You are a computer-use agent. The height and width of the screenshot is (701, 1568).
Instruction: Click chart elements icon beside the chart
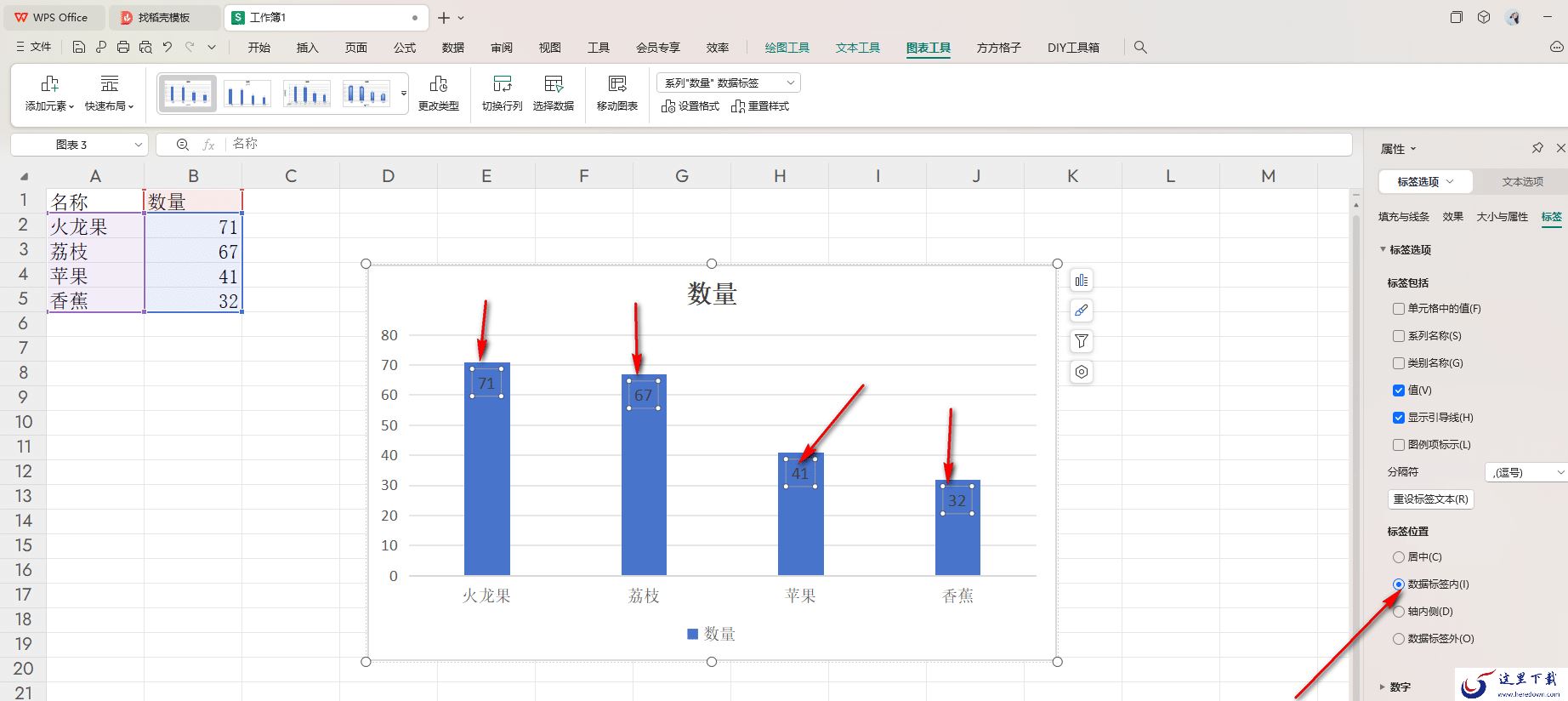[1081, 280]
